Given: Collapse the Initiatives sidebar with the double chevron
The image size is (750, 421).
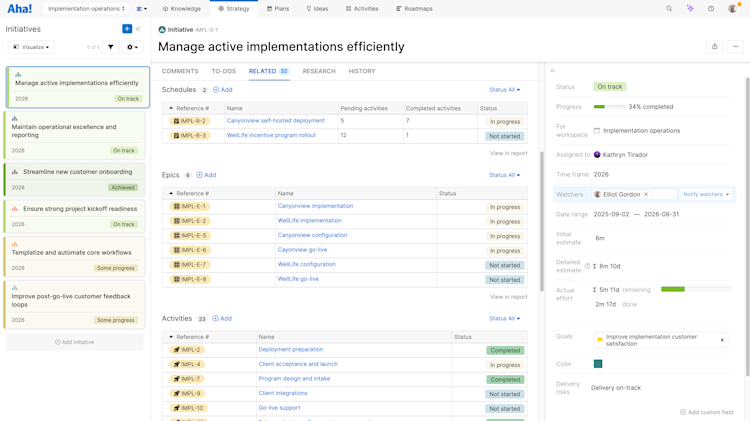Looking at the screenshot, I should (138, 29).
